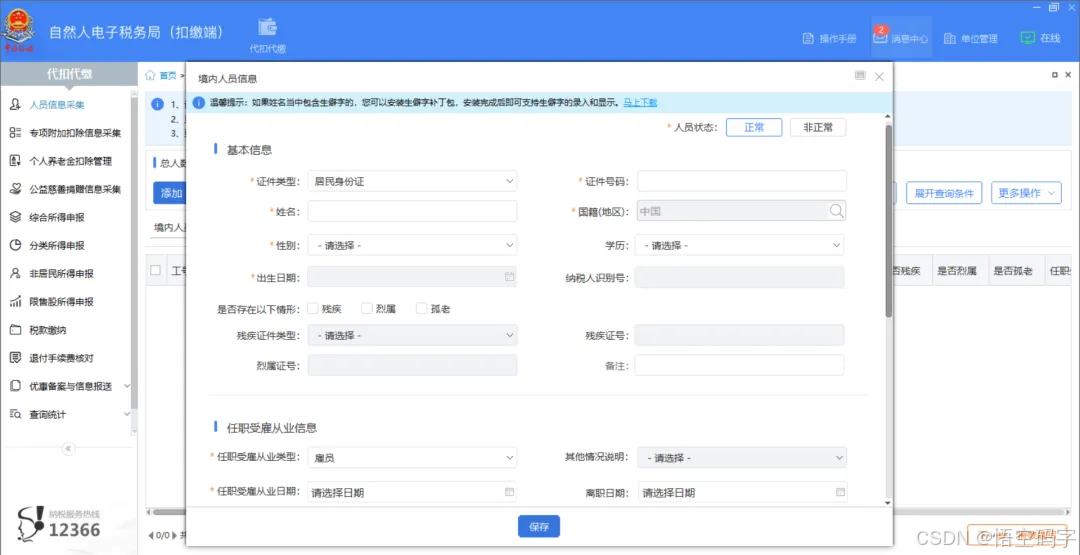This screenshot has width=1080, height=555.
Task: Click the 专项附加扣除信息采集 sidebar icon
Action: 15,133
